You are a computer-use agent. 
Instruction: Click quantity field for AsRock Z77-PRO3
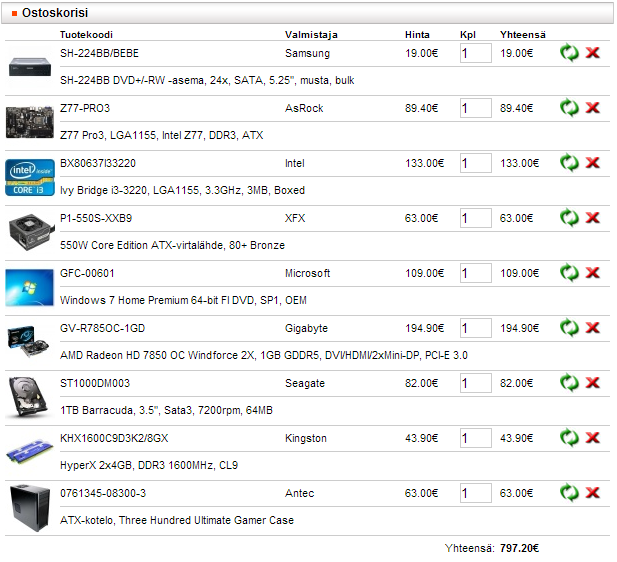coord(476,108)
